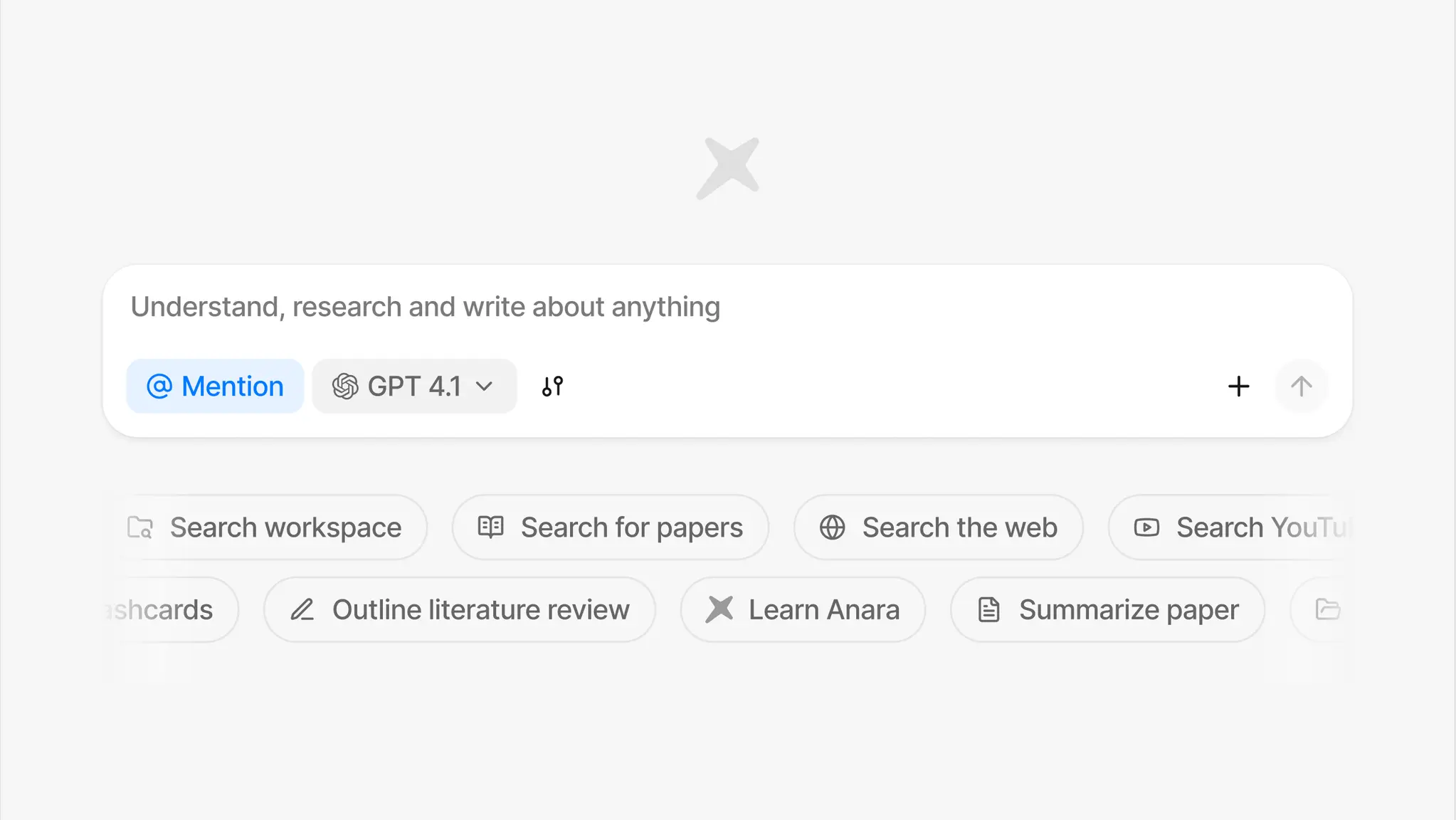Click the folder search workspace icon
The height and width of the screenshot is (820, 1456).
coord(140,527)
